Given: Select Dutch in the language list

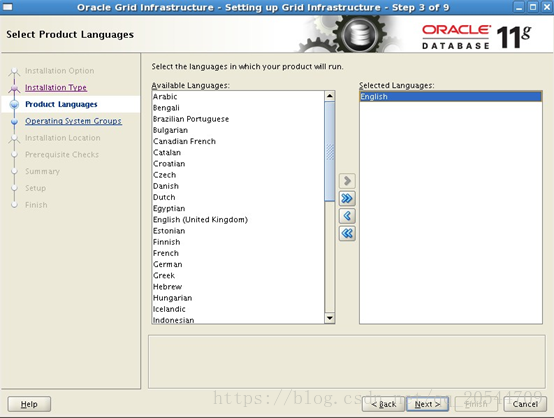Looking at the screenshot, I should 238,197.
